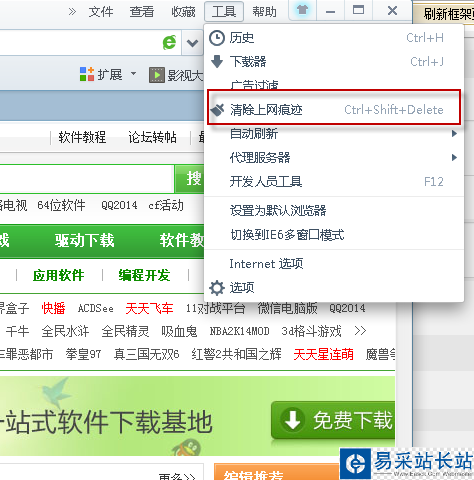Viewport: 474px width, 480px height.
Task: Expand the 扩展 dropdown arrow
Action: (x=133, y=73)
